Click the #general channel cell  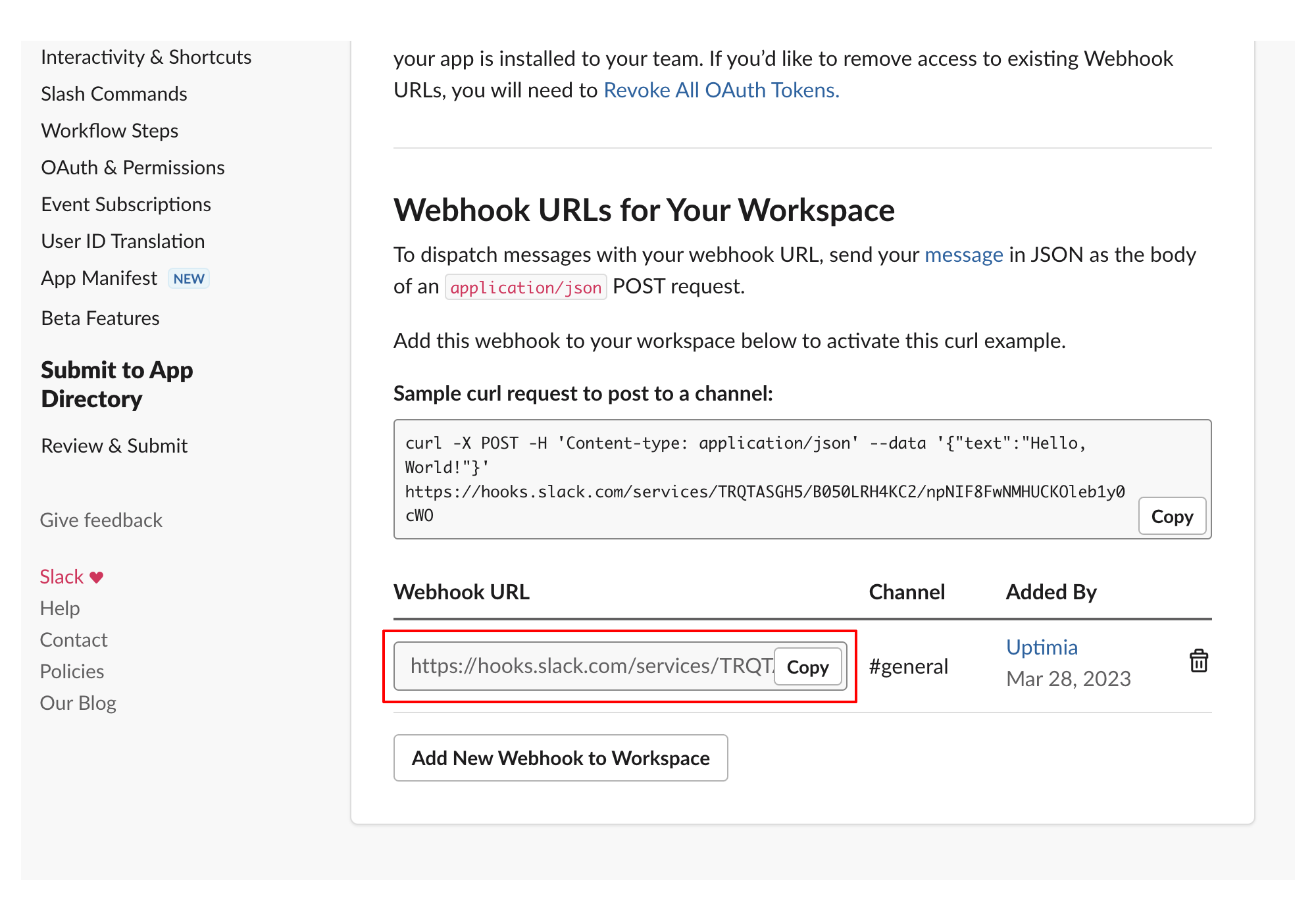(x=909, y=666)
